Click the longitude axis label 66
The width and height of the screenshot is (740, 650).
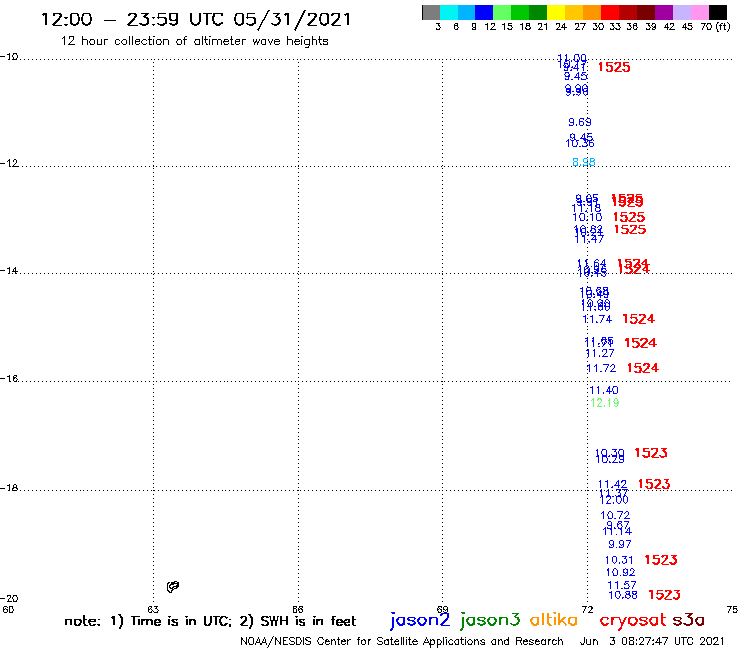point(298,609)
